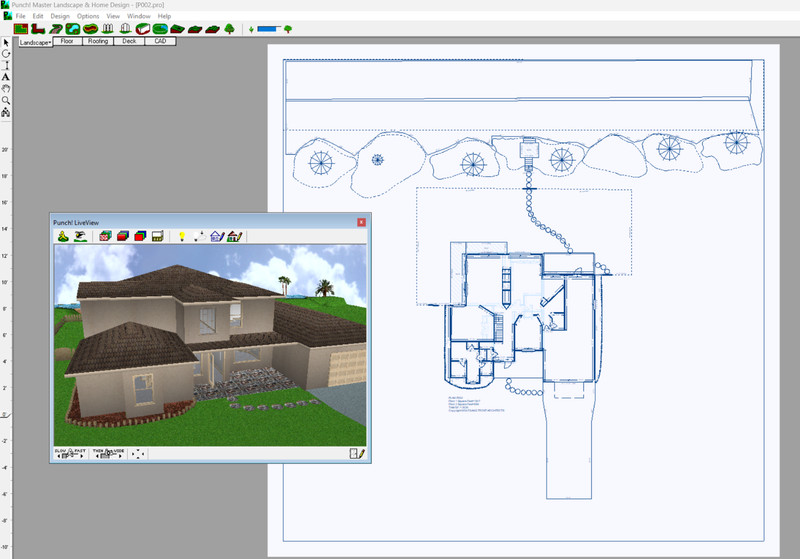Screen dimensions: 800x559
Task: Select the picket fence tool icon
Action: [x=108, y=29]
